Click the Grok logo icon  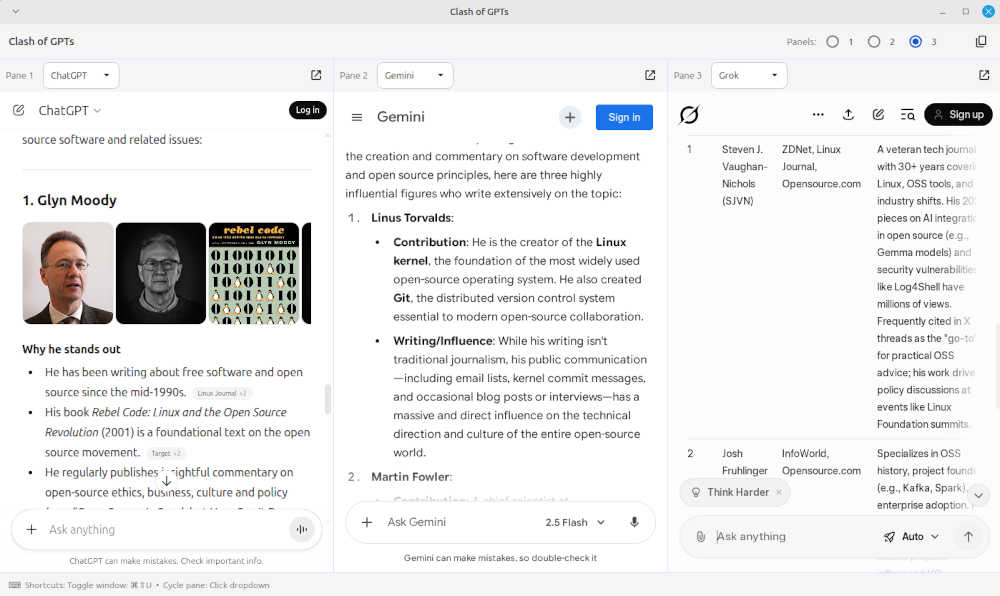tap(689, 115)
